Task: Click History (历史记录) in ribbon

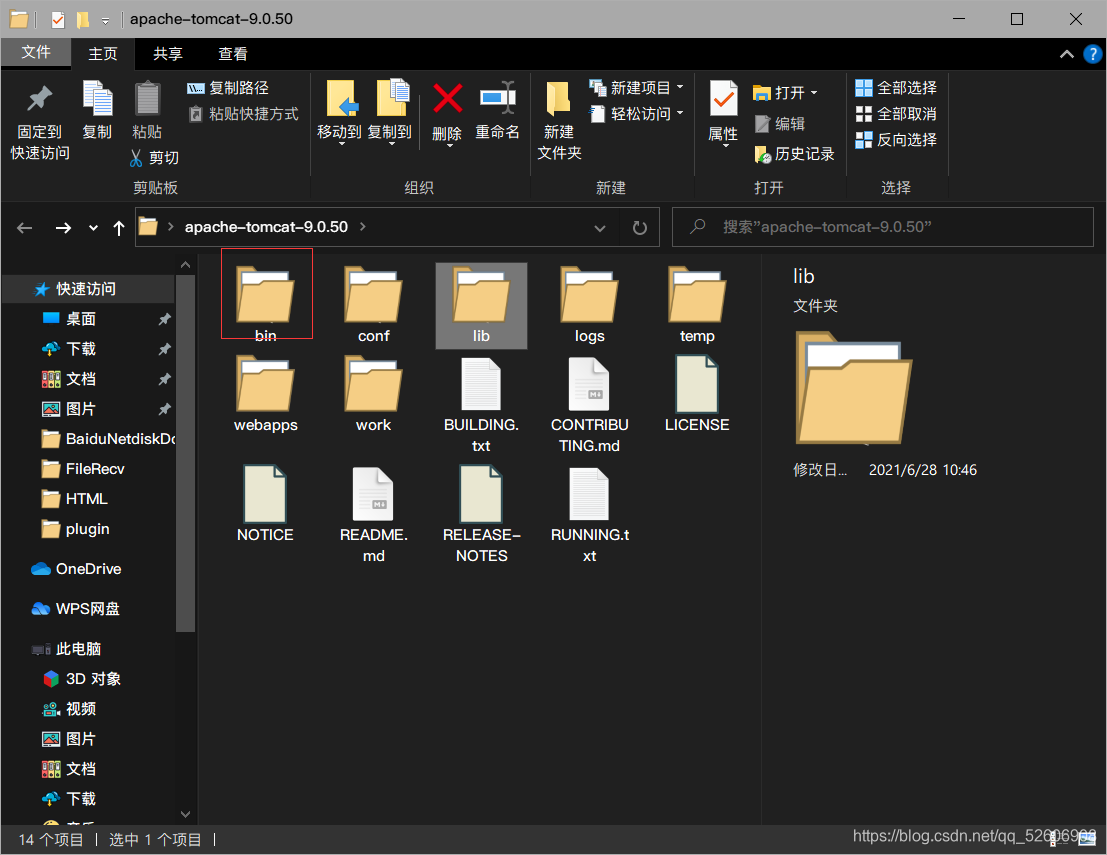Action: [x=794, y=154]
